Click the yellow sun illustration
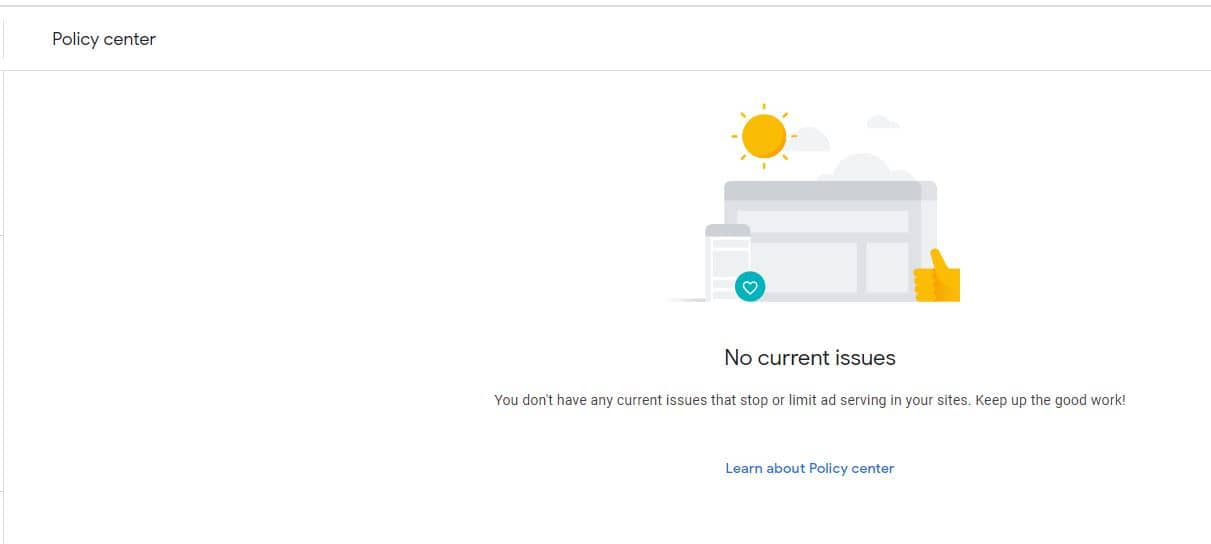The image size is (1211, 544). (764, 135)
